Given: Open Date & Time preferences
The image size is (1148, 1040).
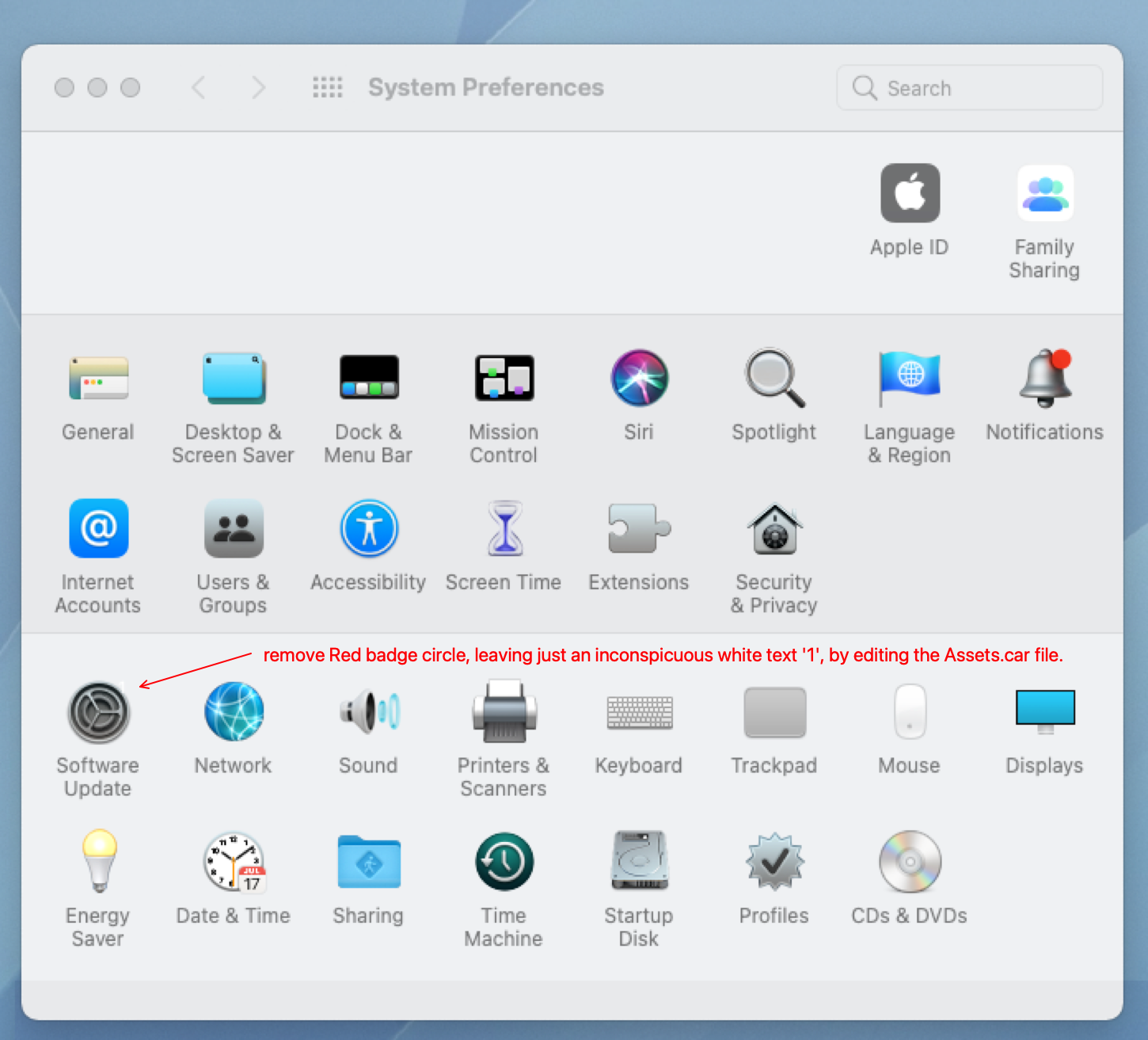Looking at the screenshot, I should click(234, 861).
